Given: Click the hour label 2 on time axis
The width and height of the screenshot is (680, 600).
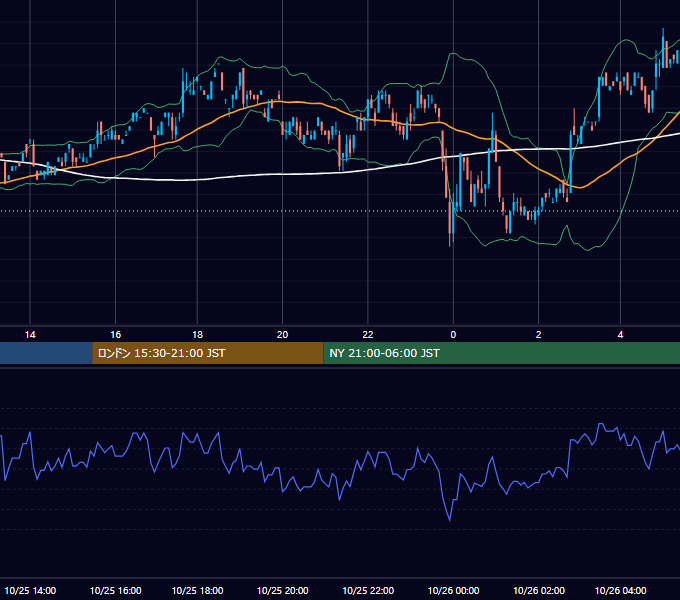Looking at the screenshot, I should coord(539,335).
